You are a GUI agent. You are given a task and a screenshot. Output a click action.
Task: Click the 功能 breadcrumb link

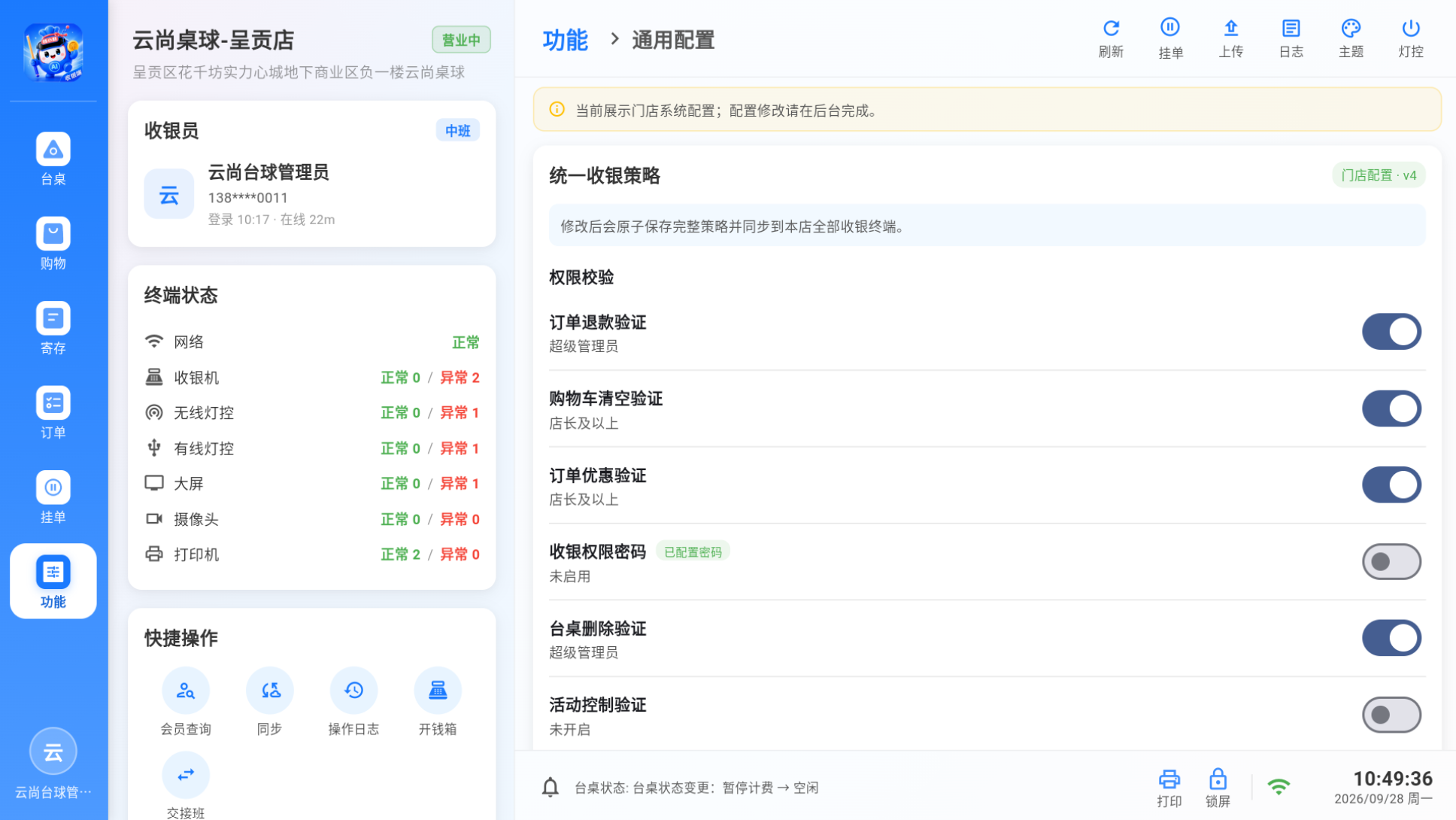pyautogui.click(x=565, y=40)
